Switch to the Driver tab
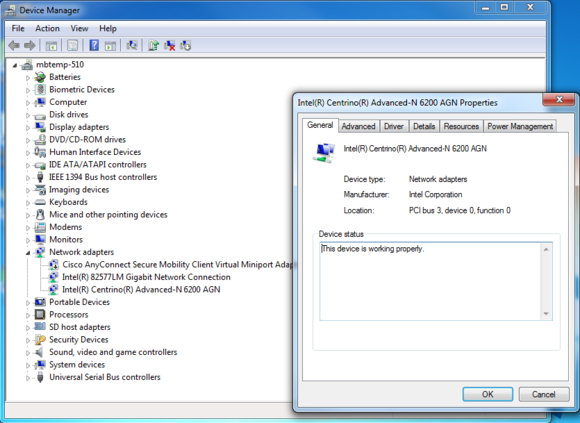This screenshot has height=423, width=580. [x=394, y=126]
